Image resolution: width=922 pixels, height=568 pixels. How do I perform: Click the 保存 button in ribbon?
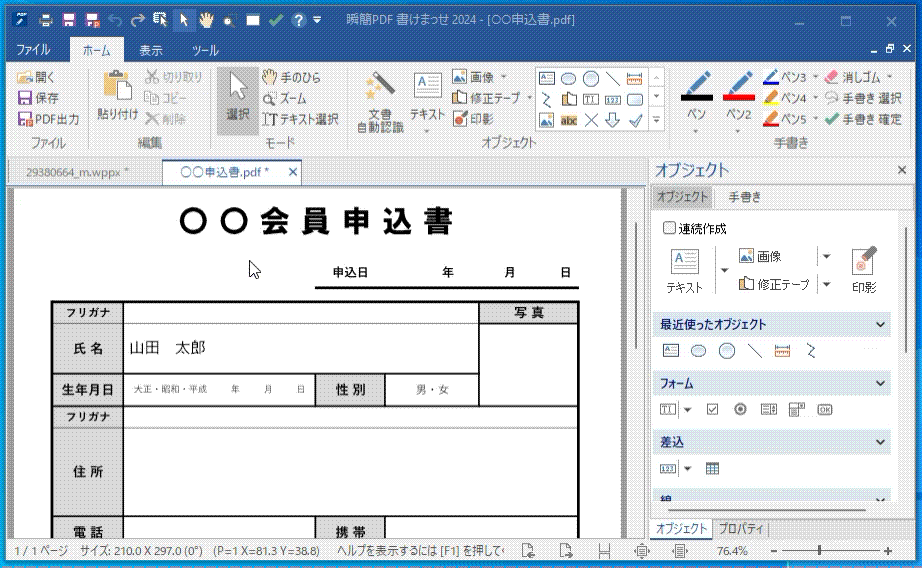[x=38, y=98]
